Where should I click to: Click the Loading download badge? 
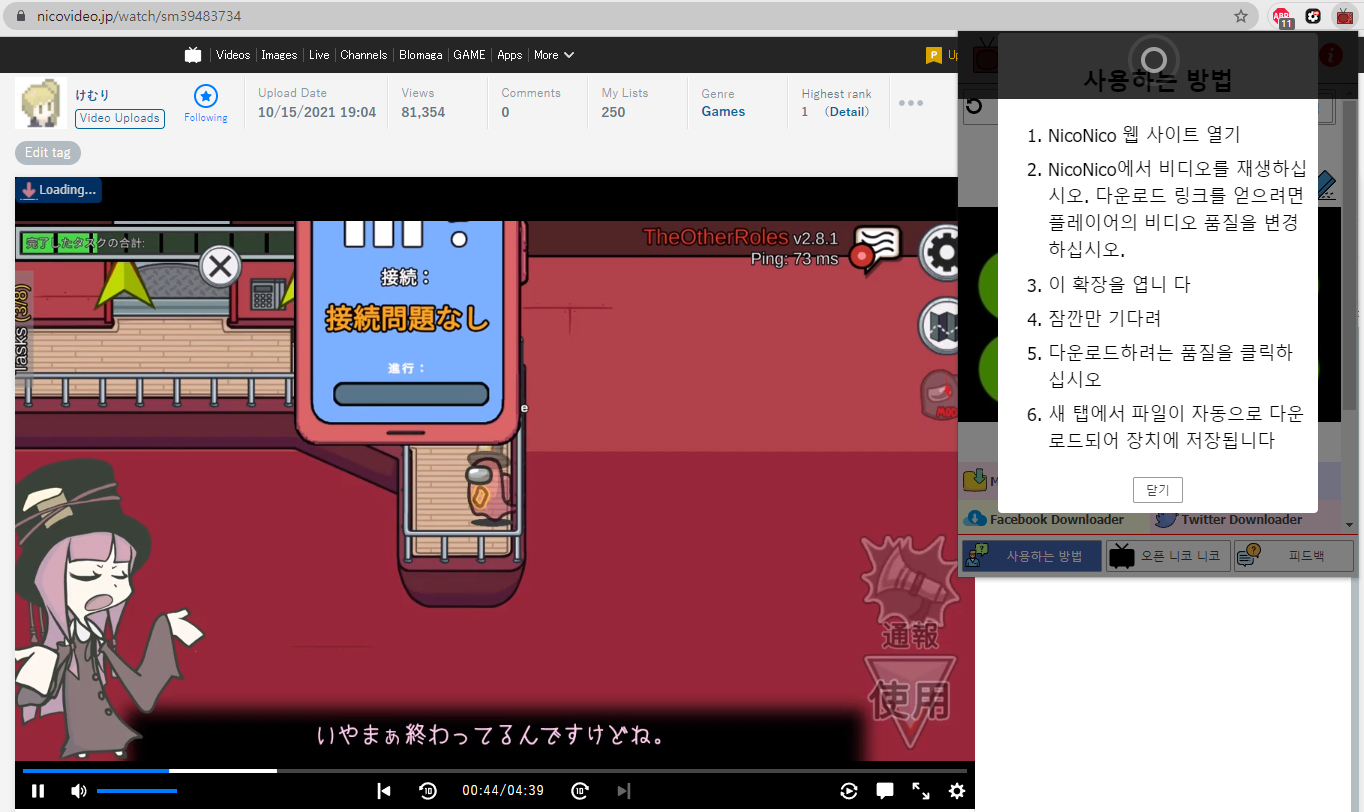59,190
